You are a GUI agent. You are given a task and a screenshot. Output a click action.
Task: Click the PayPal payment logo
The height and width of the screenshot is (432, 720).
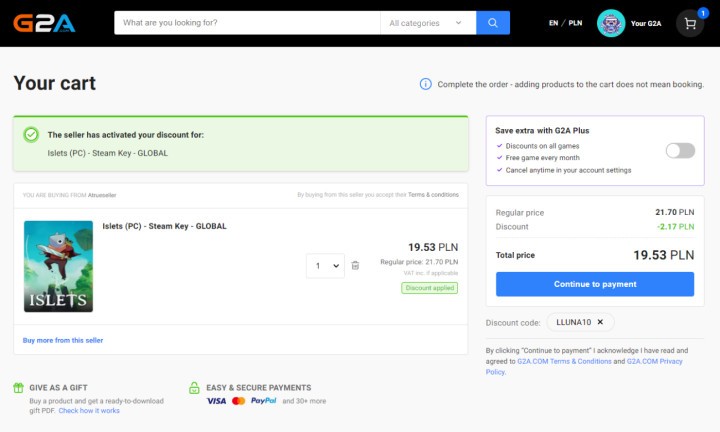(264, 401)
